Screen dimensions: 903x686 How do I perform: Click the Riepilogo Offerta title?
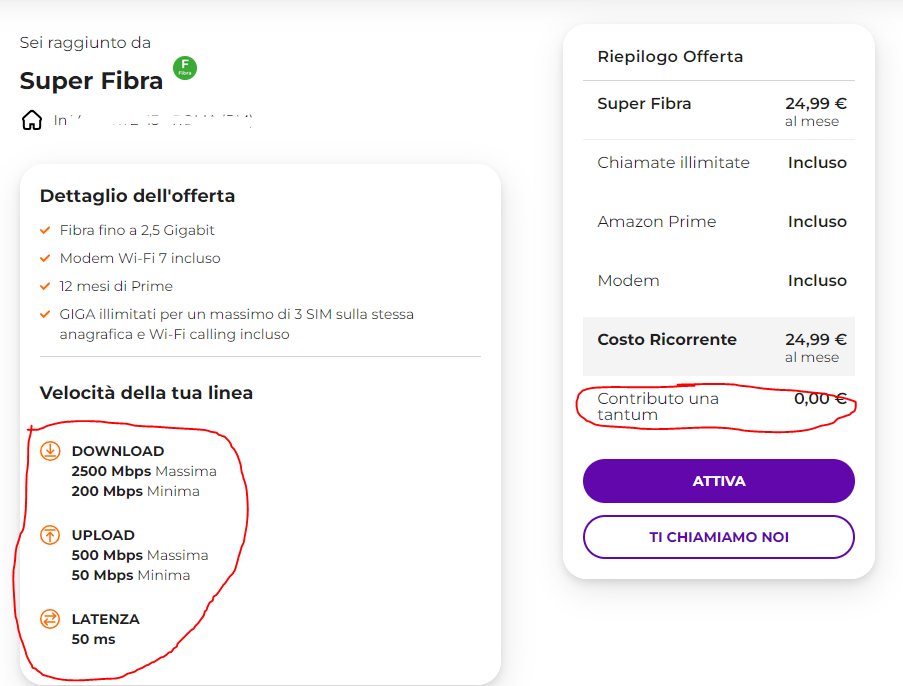point(670,57)
